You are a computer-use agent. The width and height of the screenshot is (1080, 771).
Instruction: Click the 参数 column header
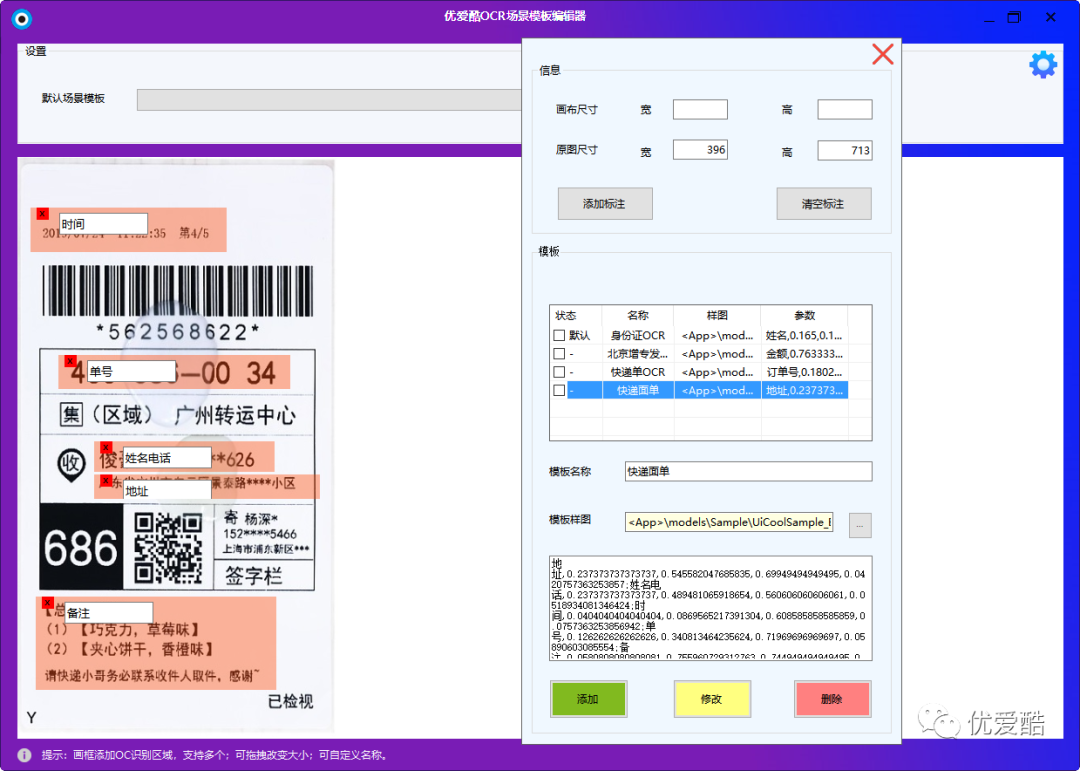pos(804,316)
